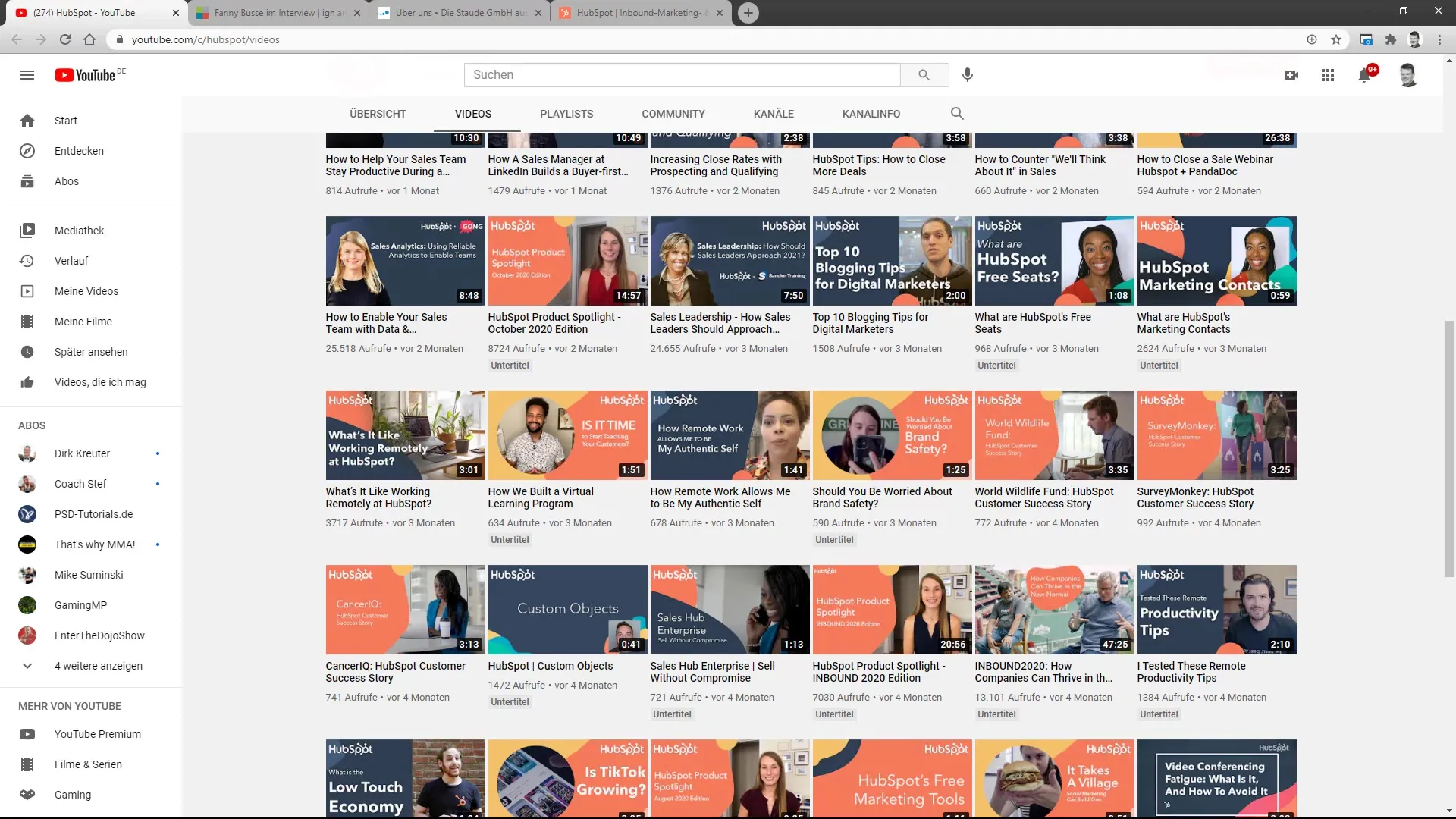Open the COMMUNITY tab
This screenshot has height=819, width=1456.
(x=673, y=114)
